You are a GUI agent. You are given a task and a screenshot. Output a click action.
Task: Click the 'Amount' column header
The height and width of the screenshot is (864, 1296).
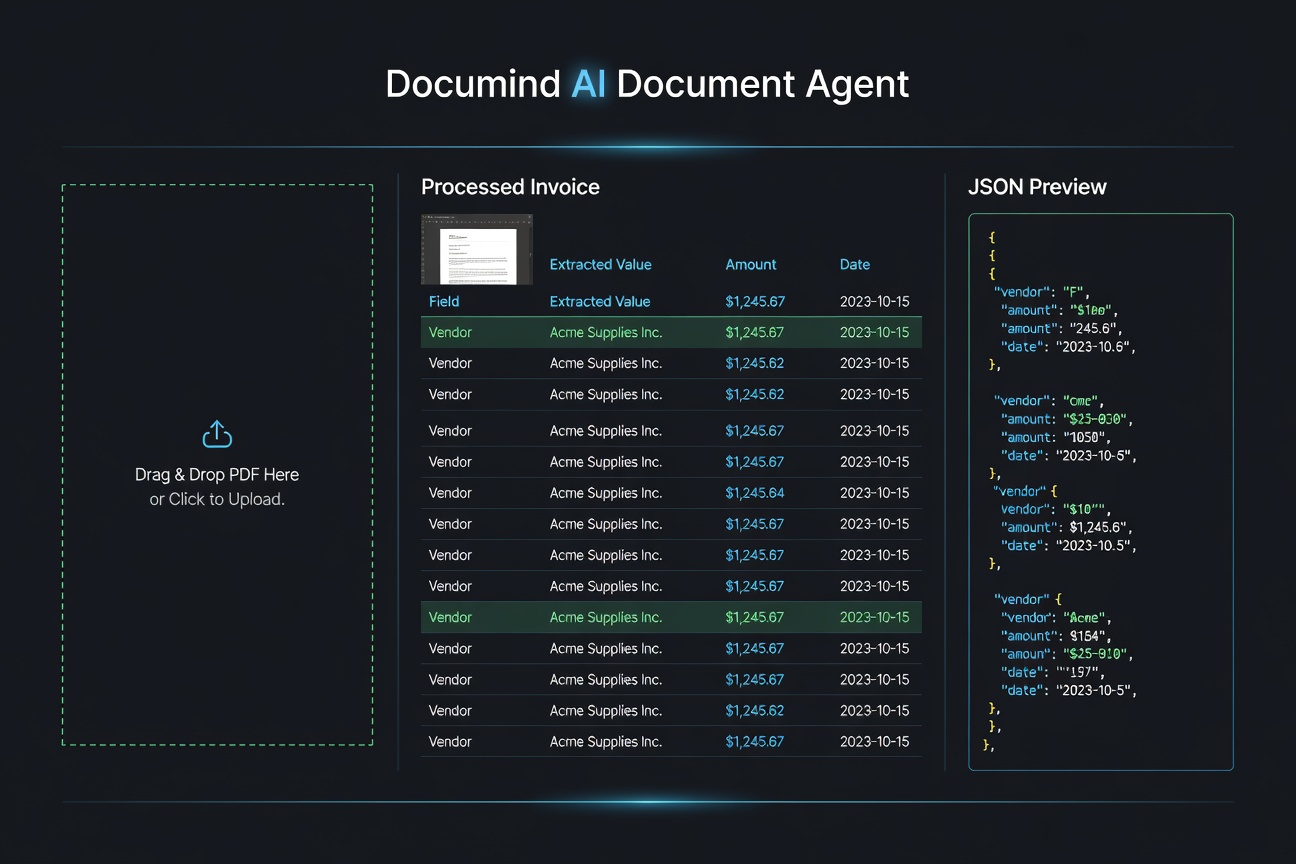[x=751, y=265]
